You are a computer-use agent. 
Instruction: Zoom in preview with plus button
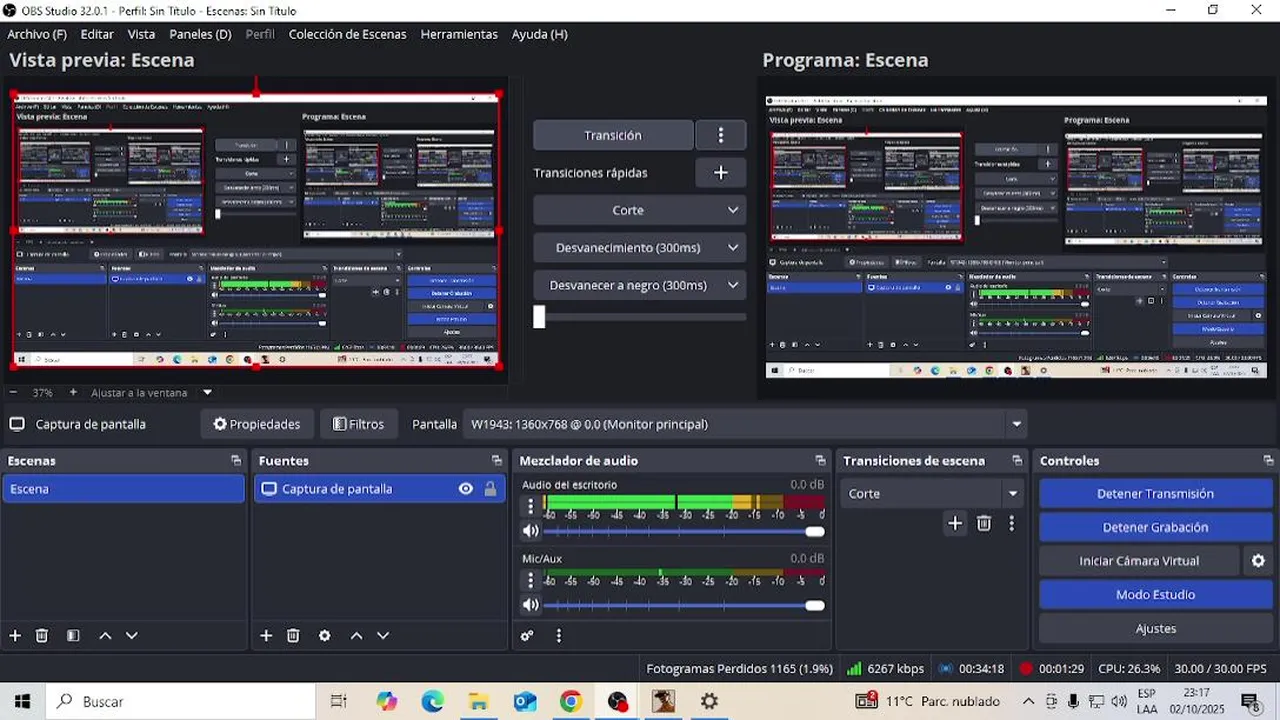pyautogui.click(x=73, y=393)
